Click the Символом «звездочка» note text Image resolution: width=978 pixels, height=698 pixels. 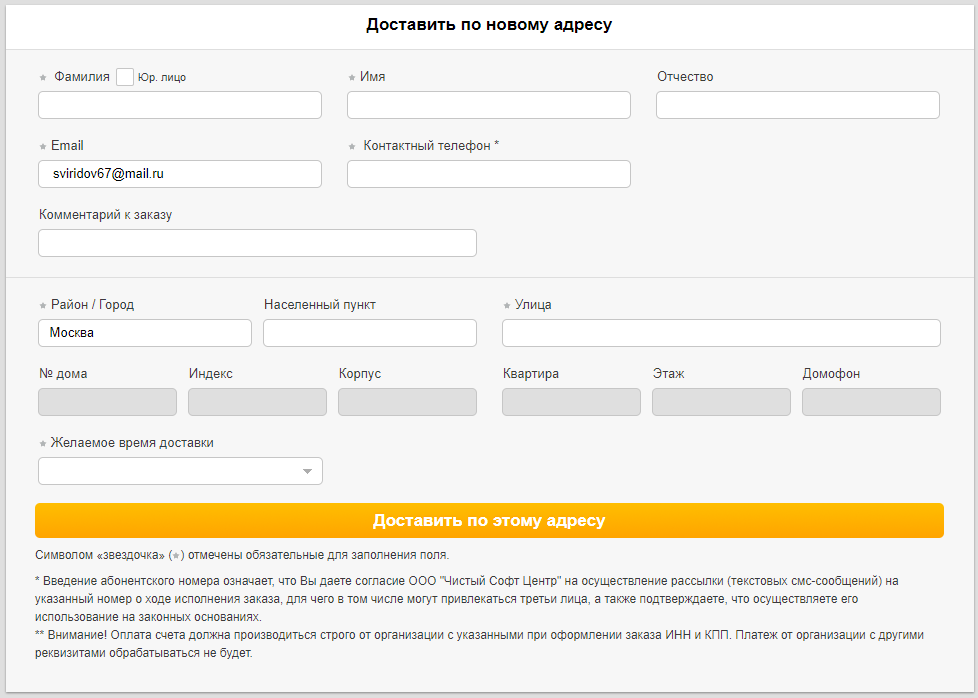pos(242,555)
